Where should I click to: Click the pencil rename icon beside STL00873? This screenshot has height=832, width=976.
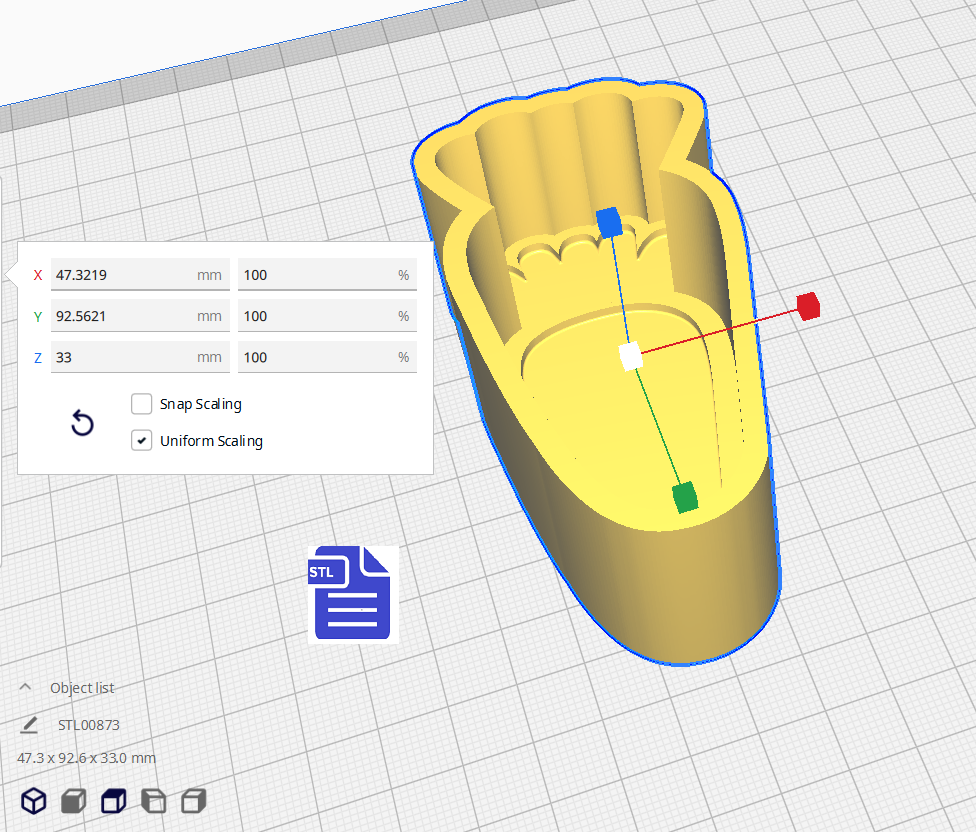tap(29, 725)
